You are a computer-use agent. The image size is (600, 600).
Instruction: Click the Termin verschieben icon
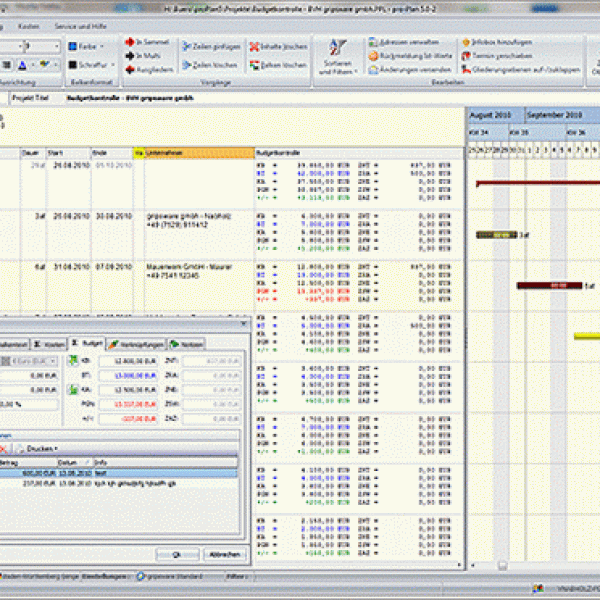(x=469, y=56)
